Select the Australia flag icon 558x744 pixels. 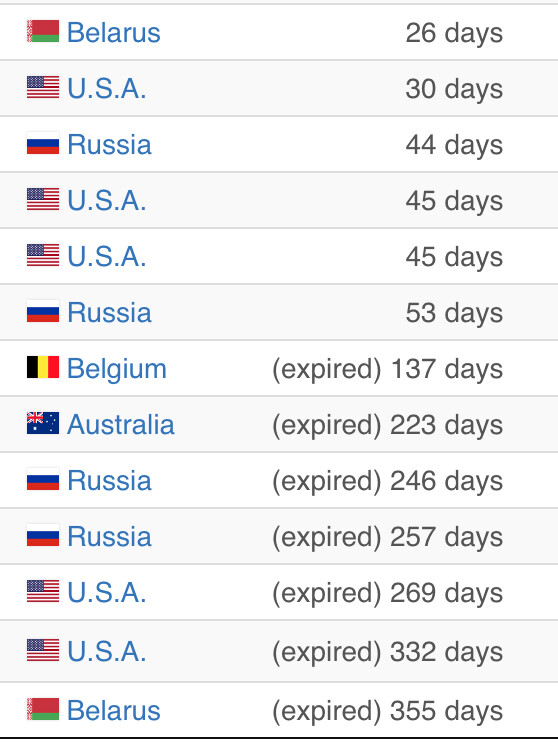(43, 423)
